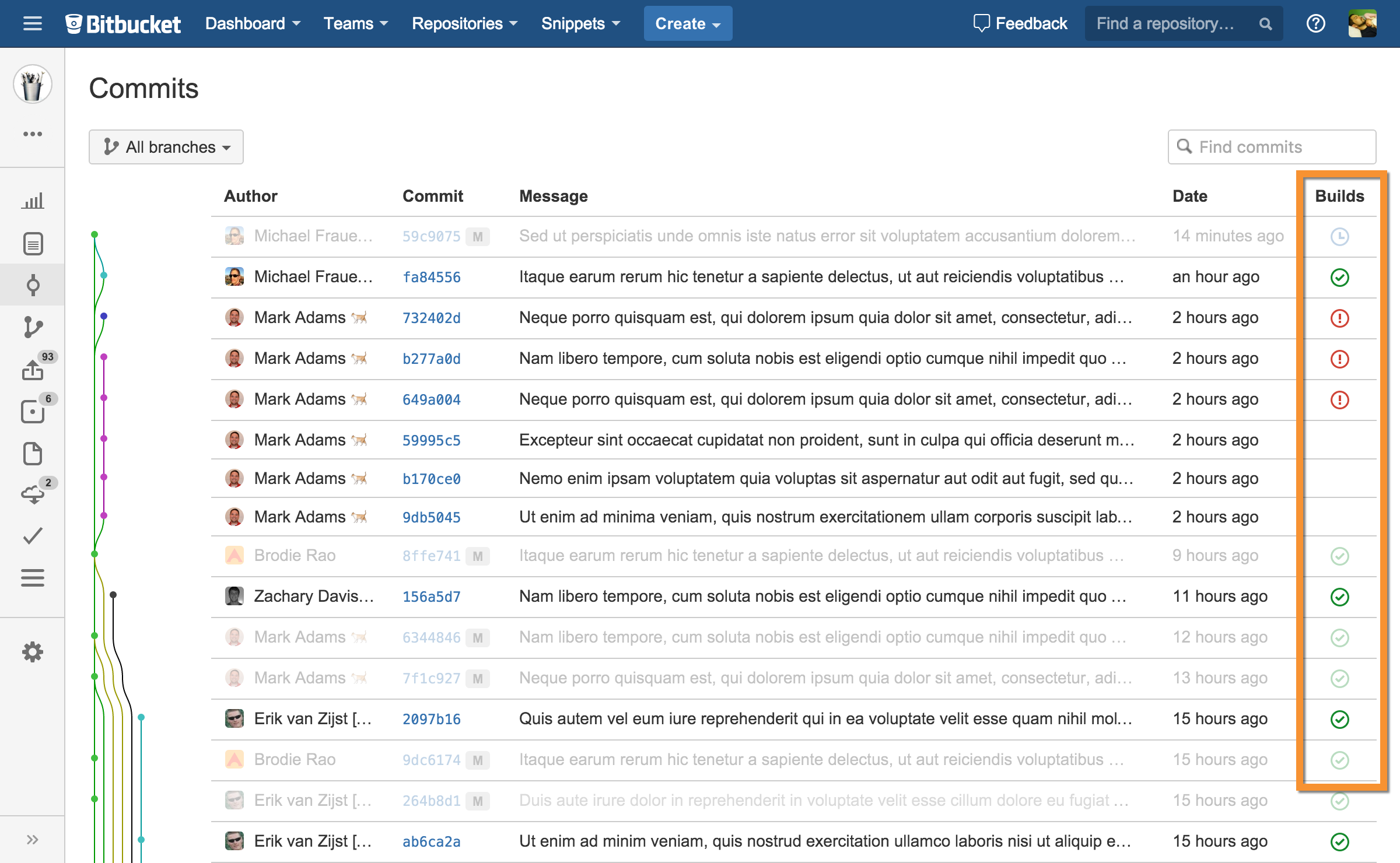Open pending build clock icon for commit 59c9075
Image resolution: width=1400 pixels, height=863 pixels.
click(x=1340, y=236)
